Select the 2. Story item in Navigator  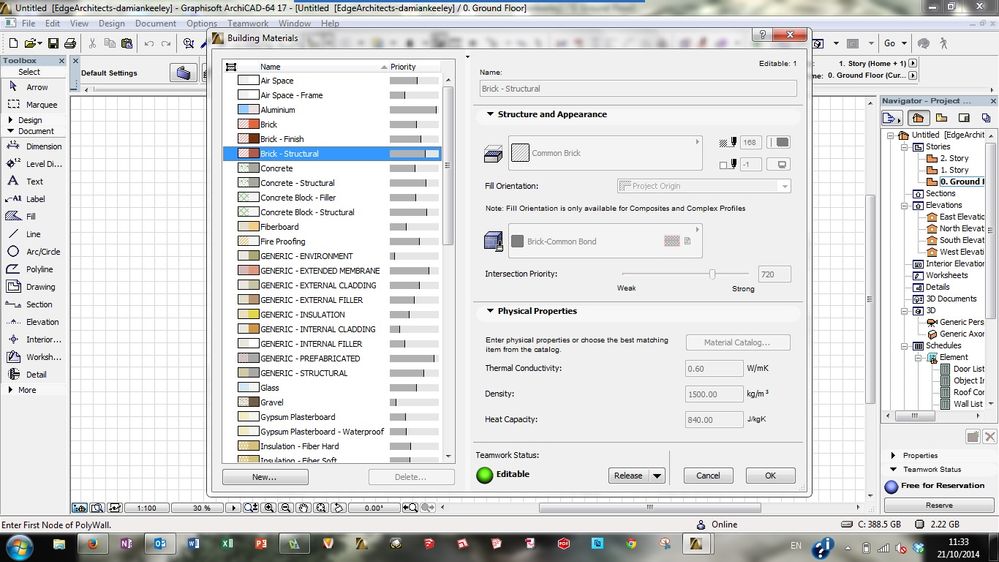click(x=953, y=158)
